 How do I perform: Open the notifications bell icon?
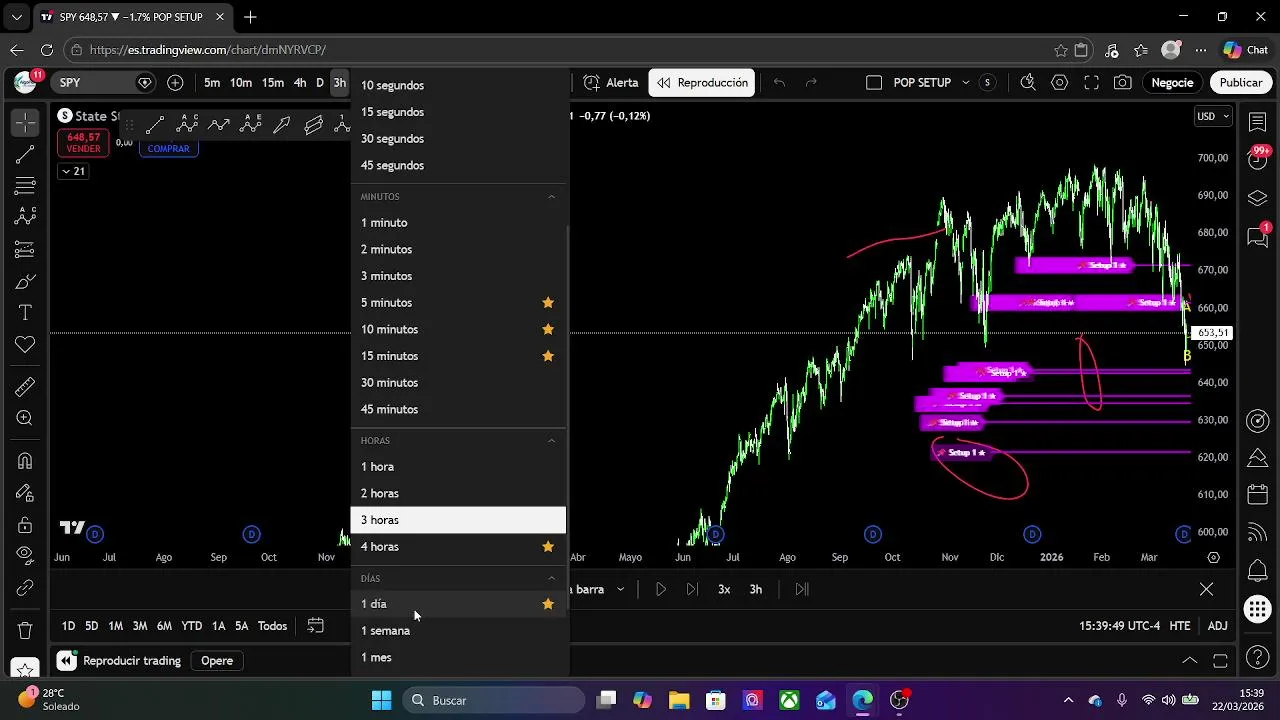pyautogui.click(x=1258, y=571)
